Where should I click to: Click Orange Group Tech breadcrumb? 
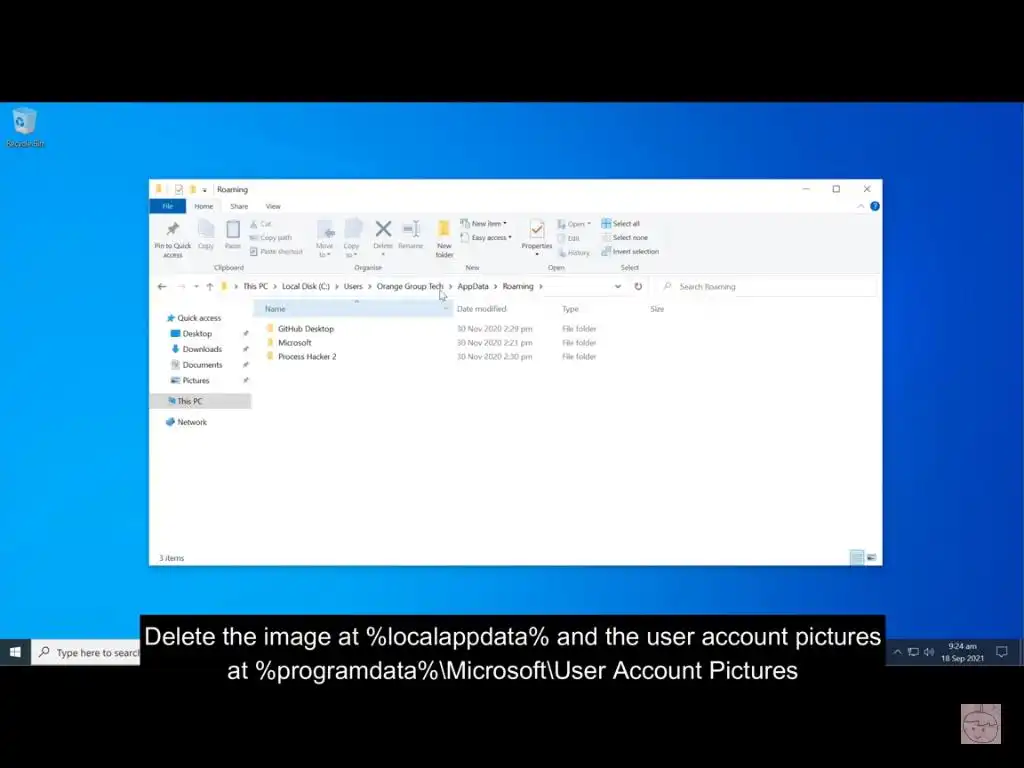pos(409,287)
